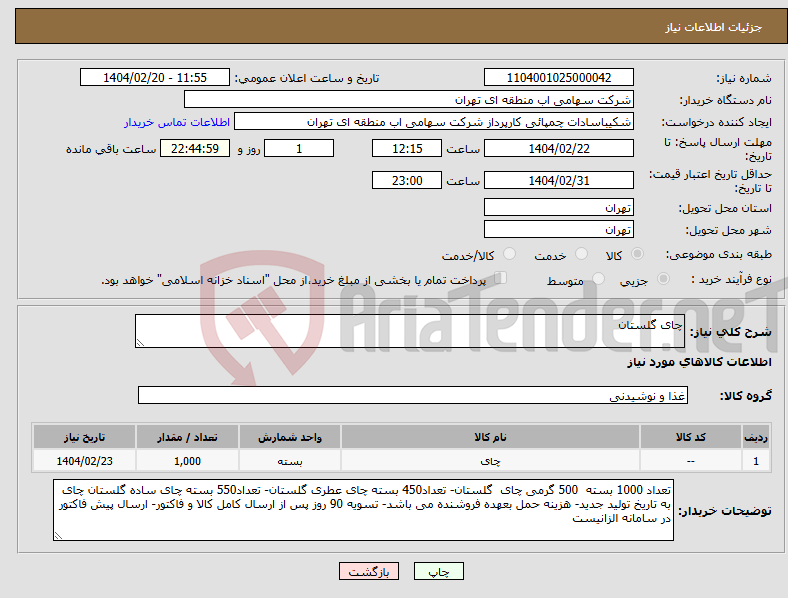Select the جزیی purchase type radio
The width and height of the screenshot is (788, 598).
[663, 278]
